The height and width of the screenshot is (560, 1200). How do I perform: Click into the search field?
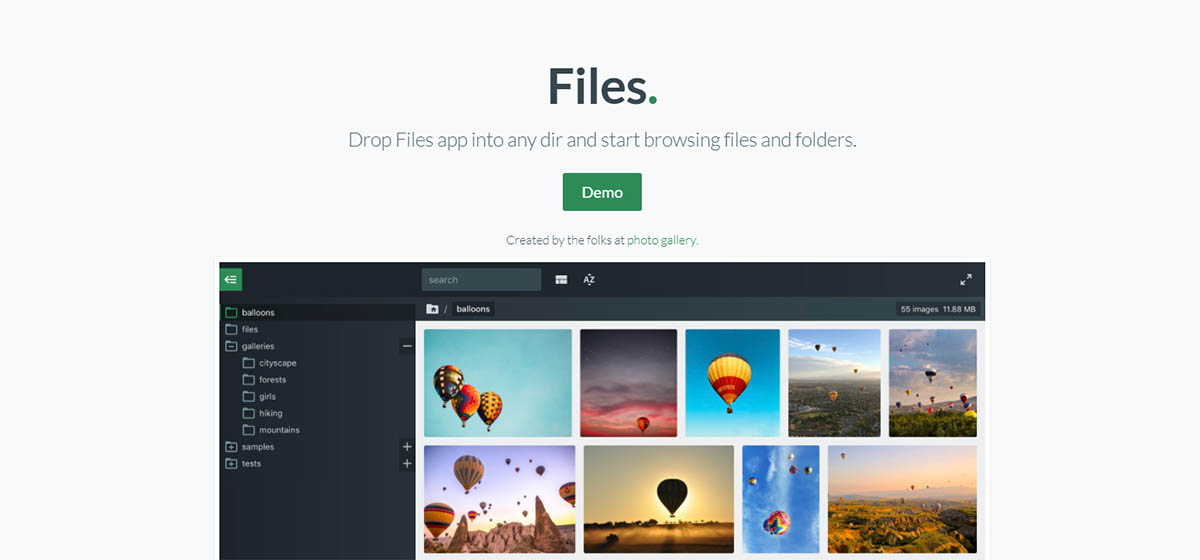pos(481,280)
